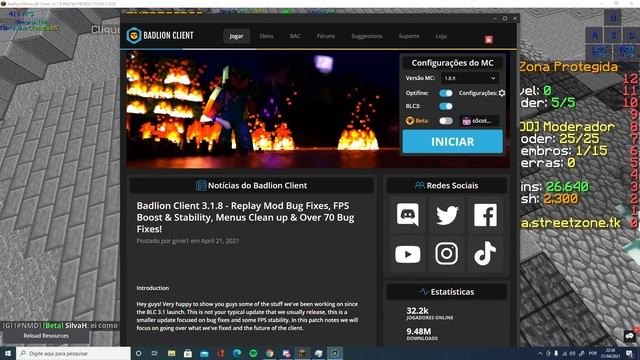Click the Zona Protegida text in game

tap(569, 67)
